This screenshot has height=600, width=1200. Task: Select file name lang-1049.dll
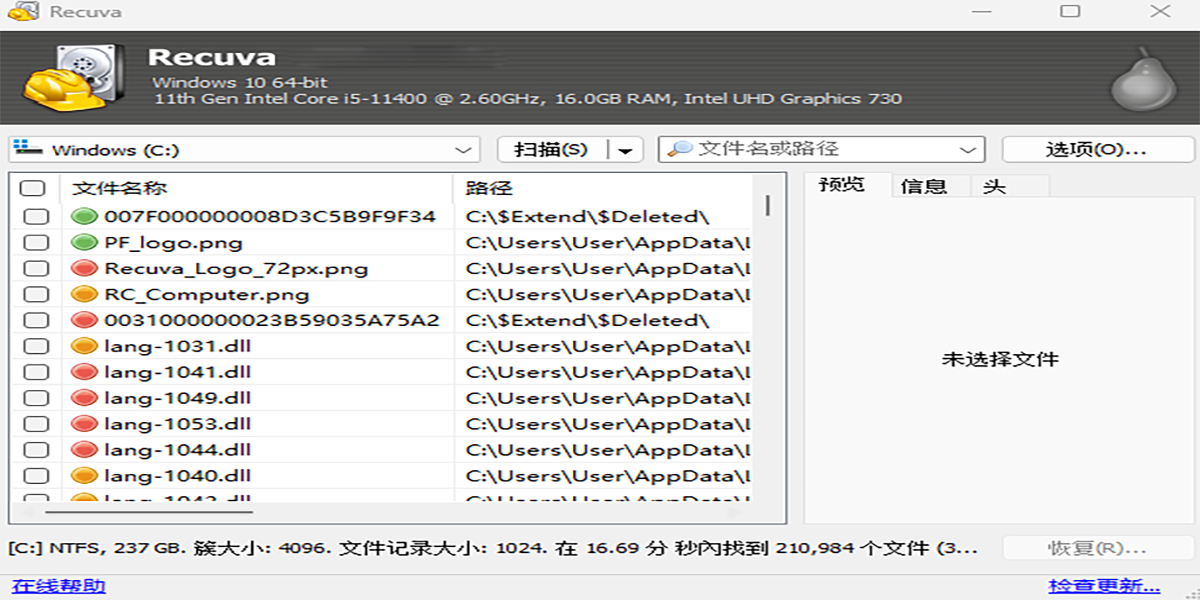[x=177, y=398]
